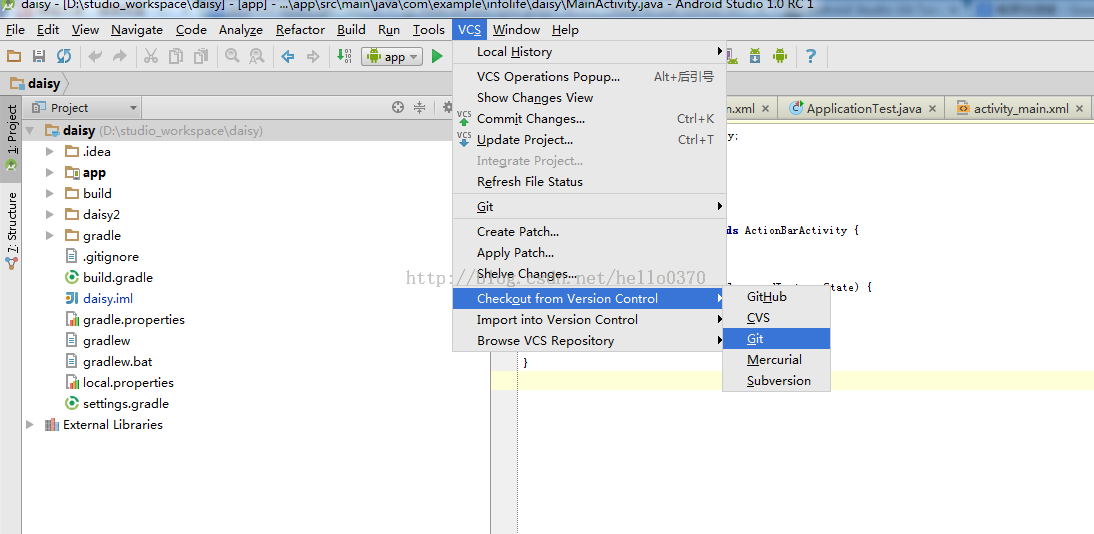This screenshot has width=1094, height=534.
Task: Click the Synchronize refresh arrows icon
Action: click(63, 57)
